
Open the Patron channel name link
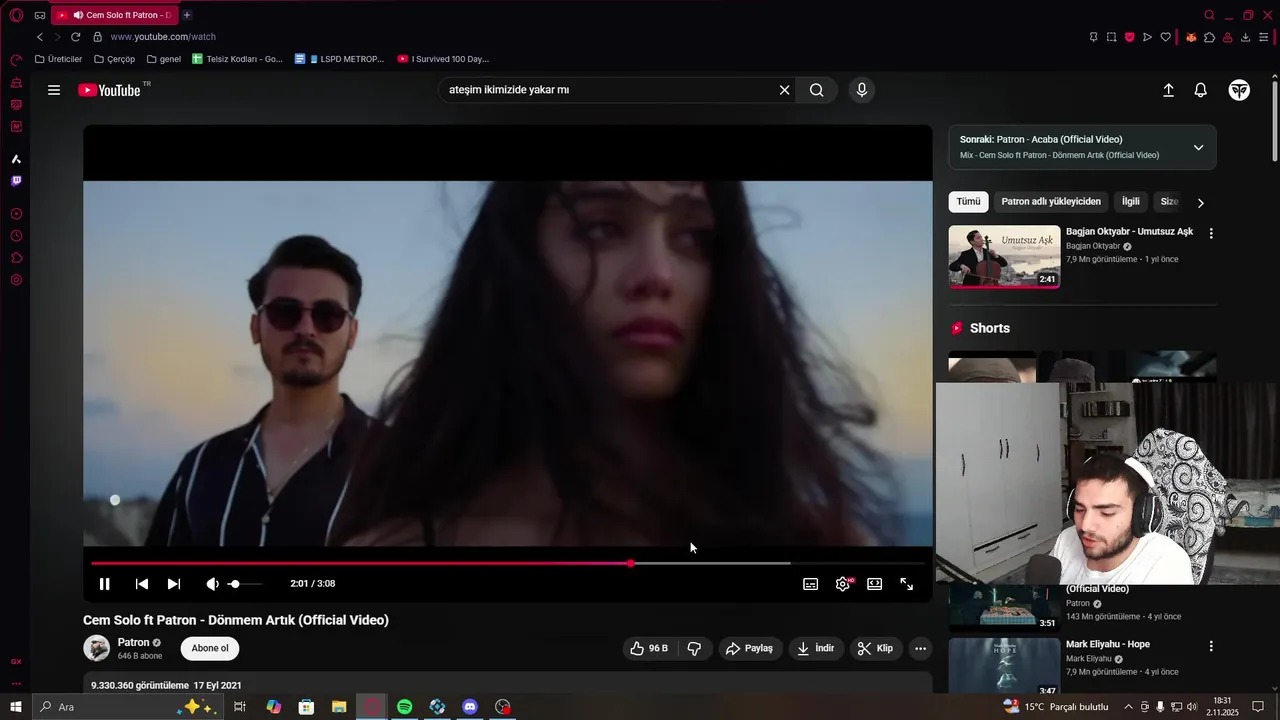(x=134, y=642)
